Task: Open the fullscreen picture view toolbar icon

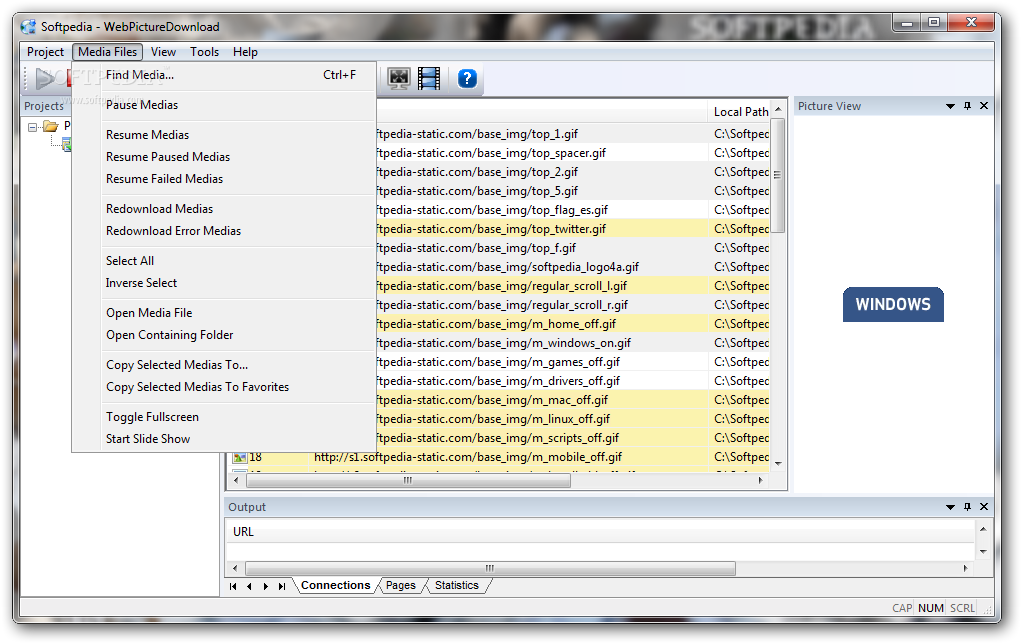Action: click(x=399, y=79)
